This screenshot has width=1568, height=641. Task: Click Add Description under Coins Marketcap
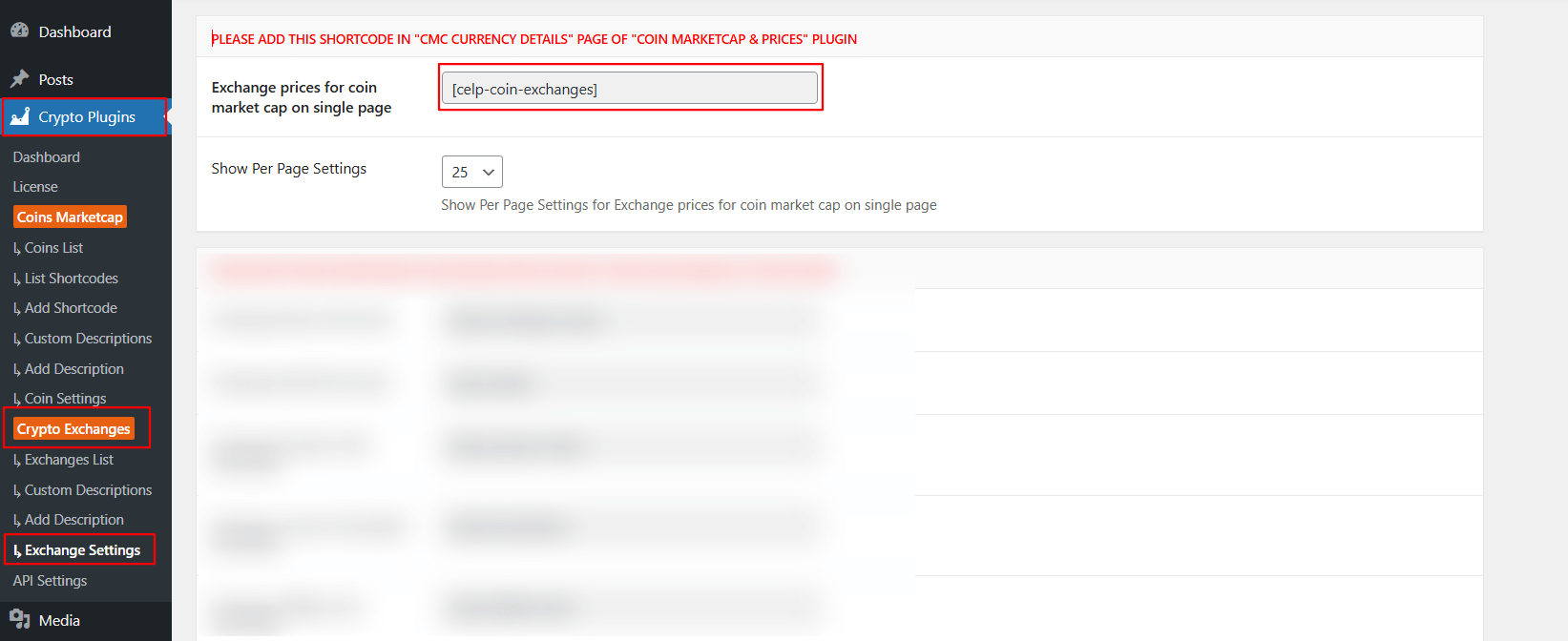73,369
